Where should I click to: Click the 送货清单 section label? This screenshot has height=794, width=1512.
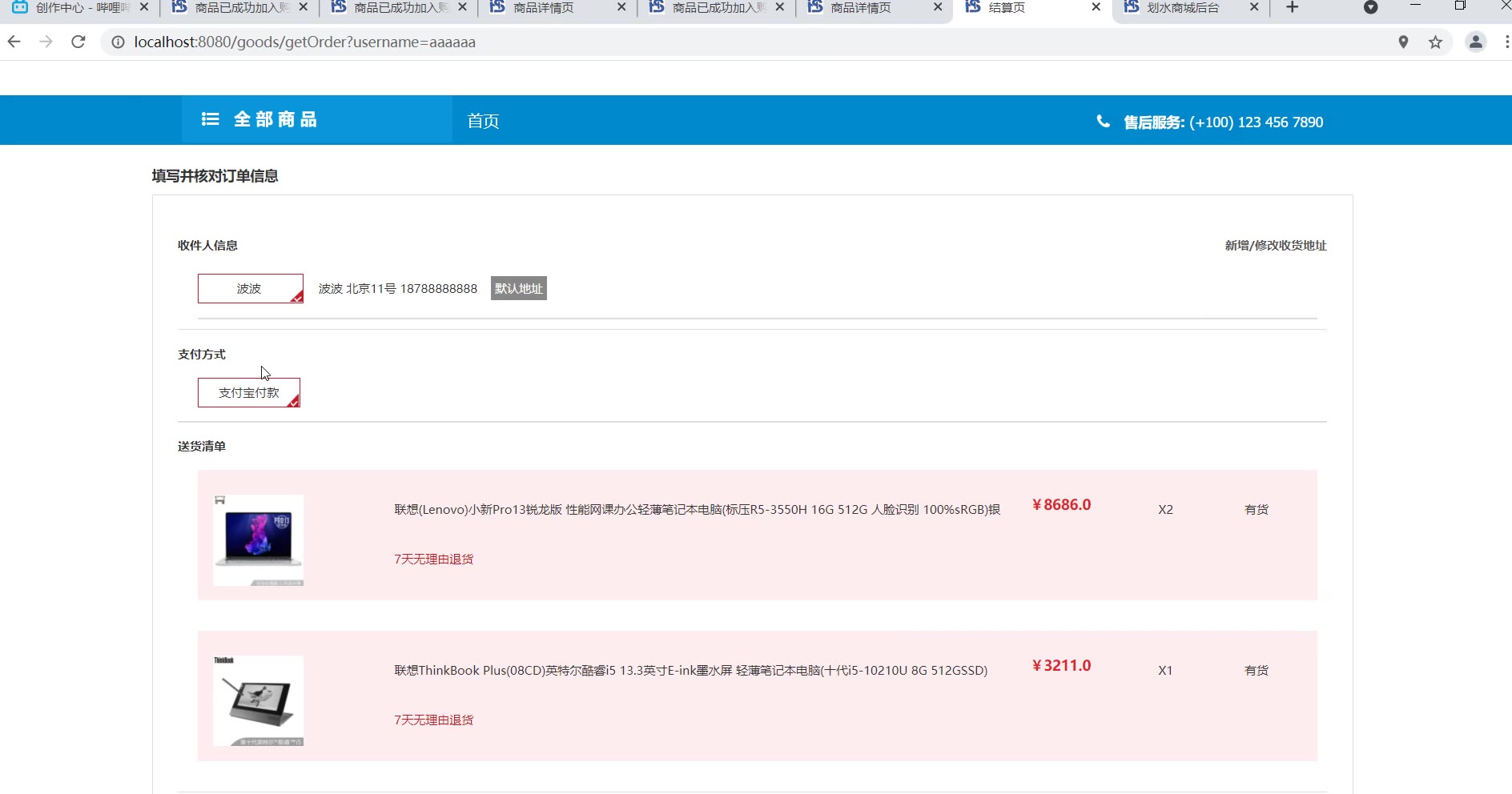pos(202,447)
